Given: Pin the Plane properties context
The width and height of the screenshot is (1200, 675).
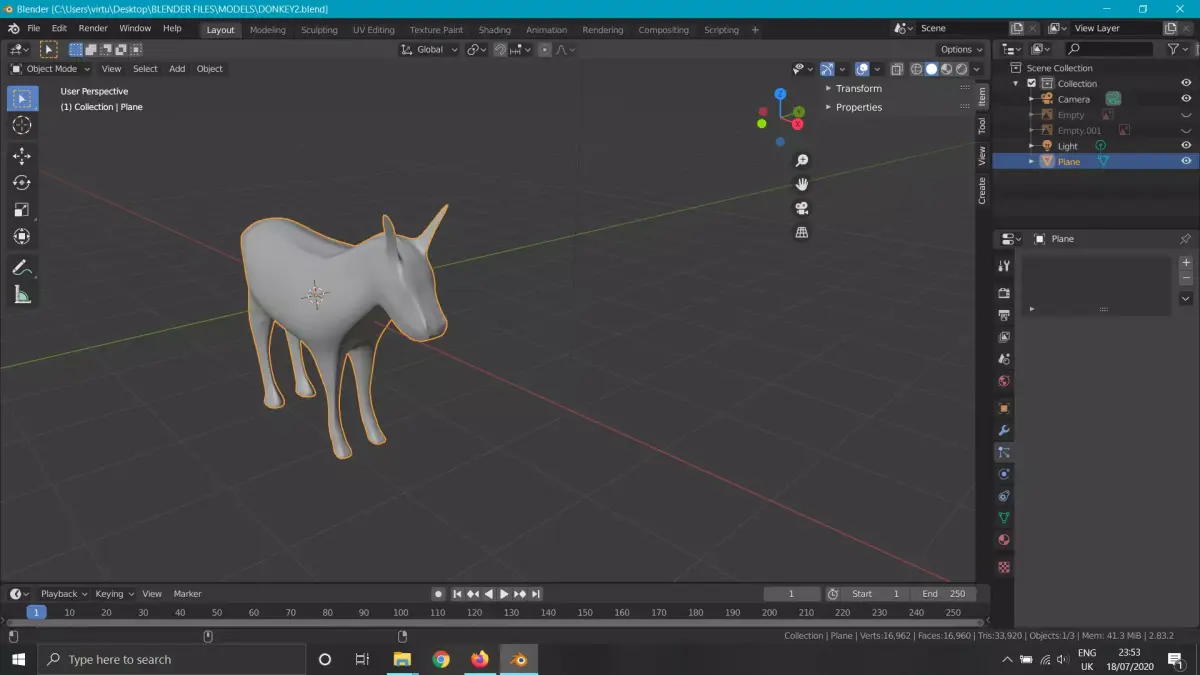Looking at the screenshot, I should point(1185,239).
